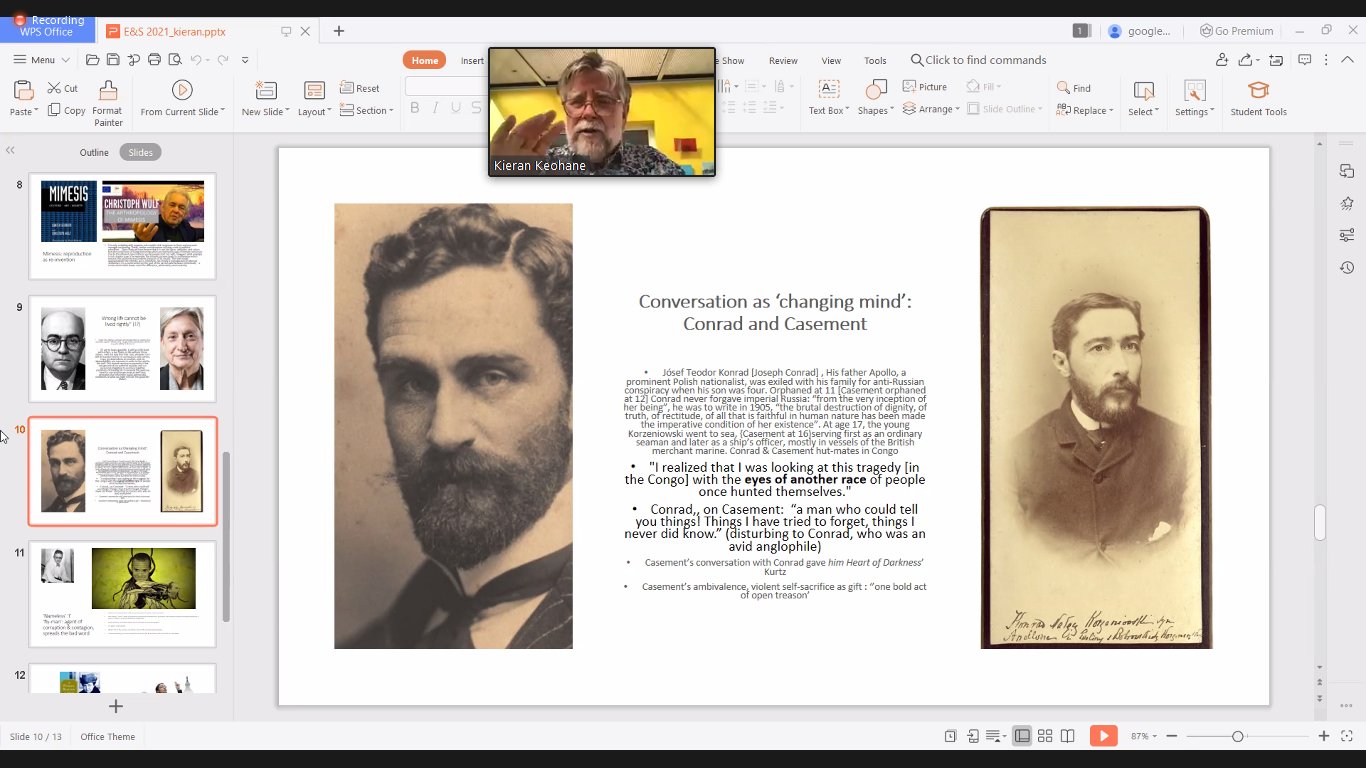
Task: Add a slide with the plus below thumbnails
Action: (x=116, y=706)
